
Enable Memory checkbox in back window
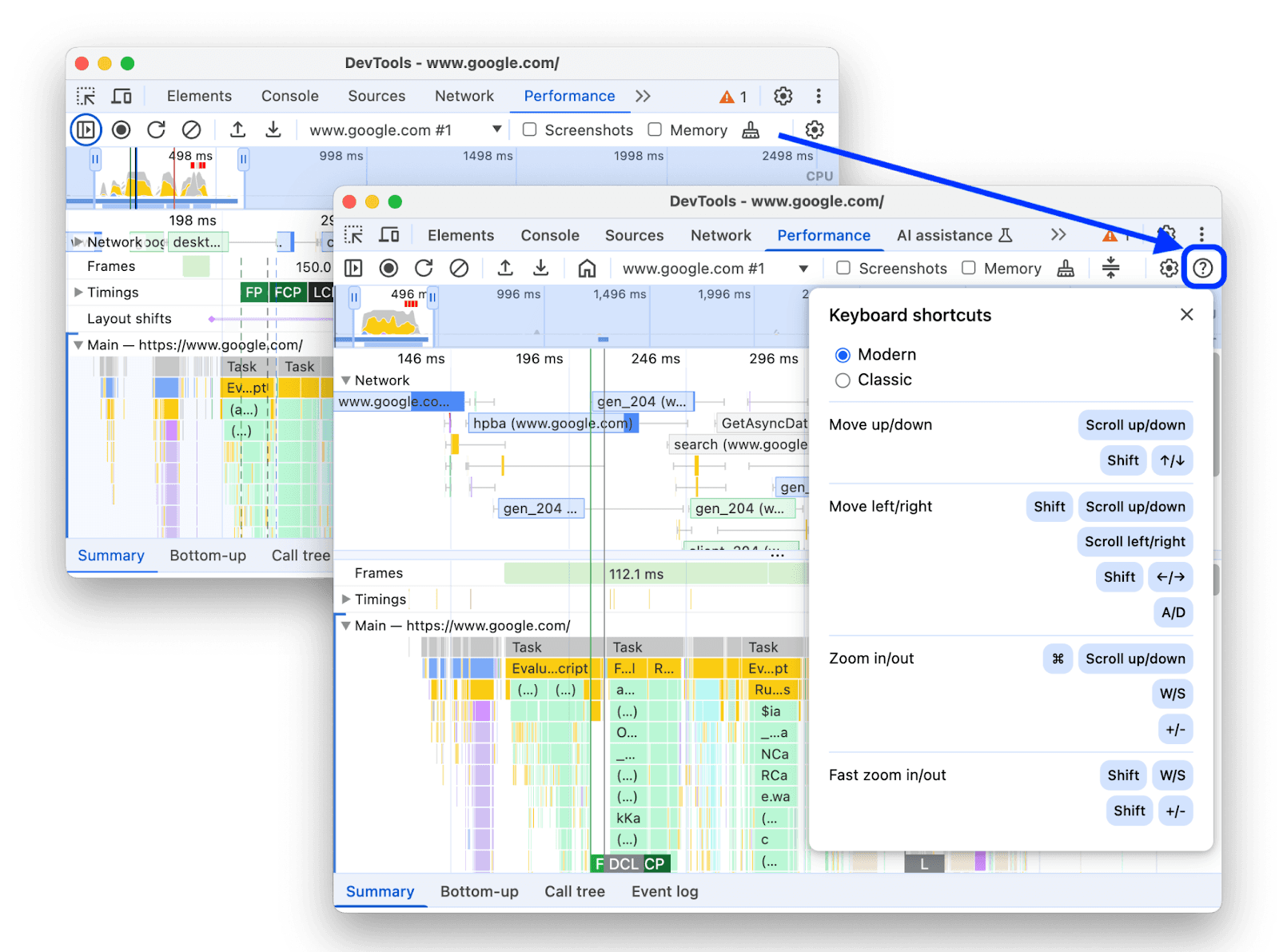coord(655,129)
